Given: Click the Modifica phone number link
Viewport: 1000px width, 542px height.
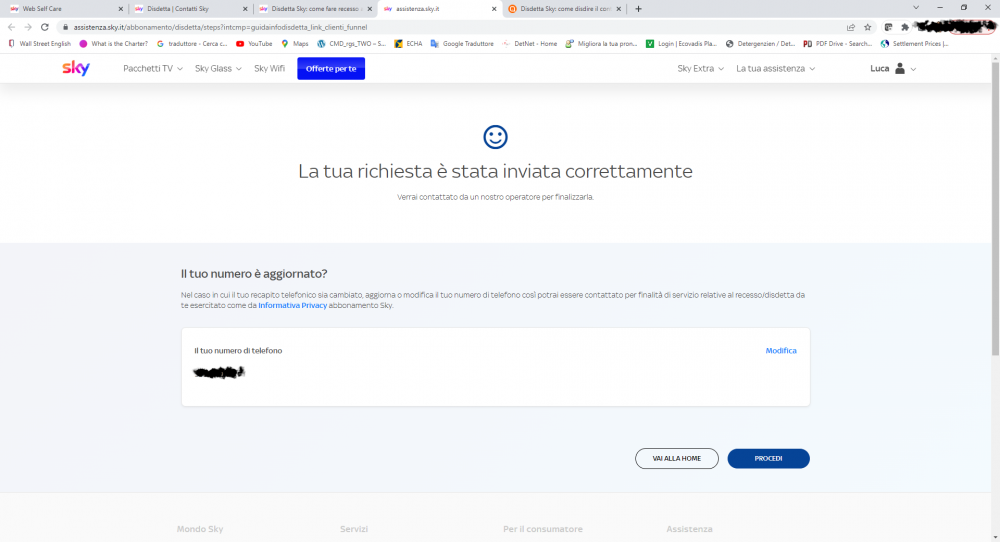Looking at the screenshot, I should point(781,351).
